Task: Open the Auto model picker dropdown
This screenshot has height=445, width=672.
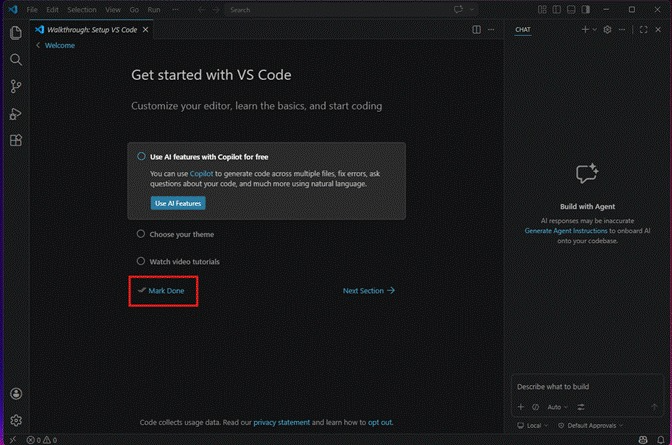Action: [x=558, y=407]
